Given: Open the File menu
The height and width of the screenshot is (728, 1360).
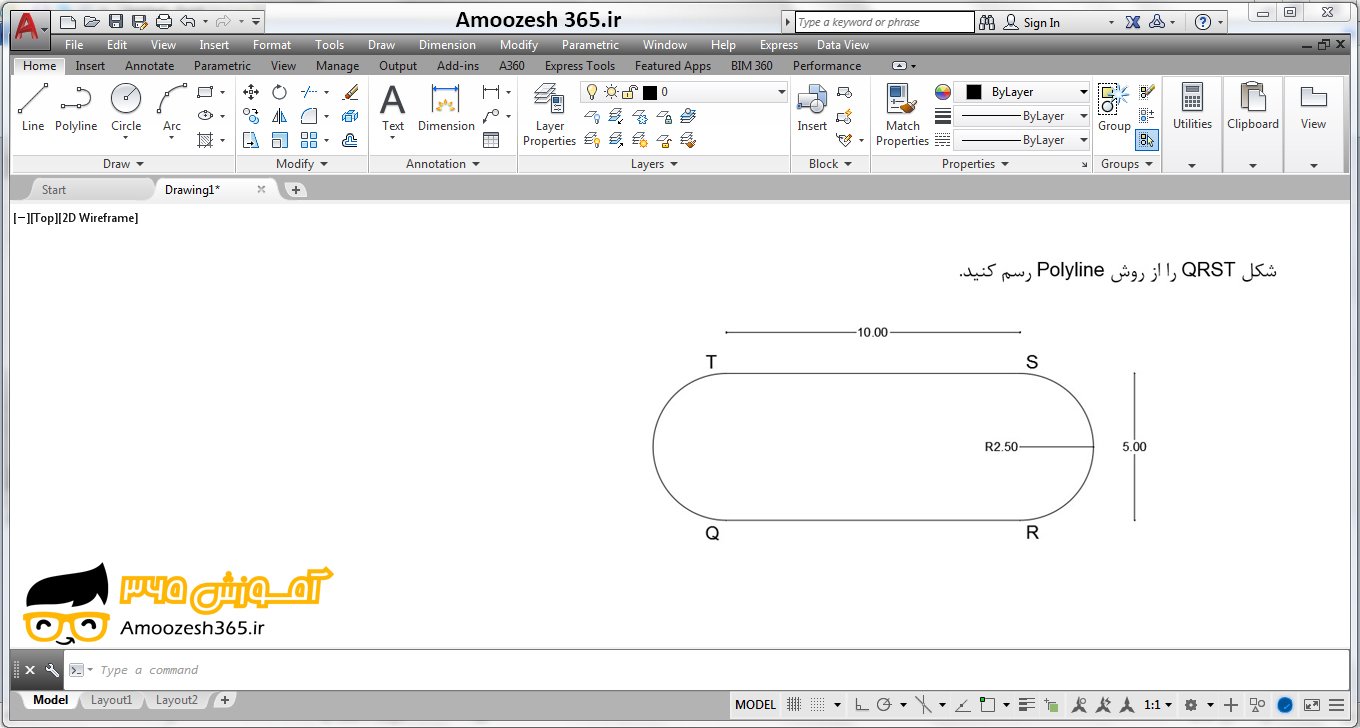Looking at the screenshot, I should click(74, 45).
